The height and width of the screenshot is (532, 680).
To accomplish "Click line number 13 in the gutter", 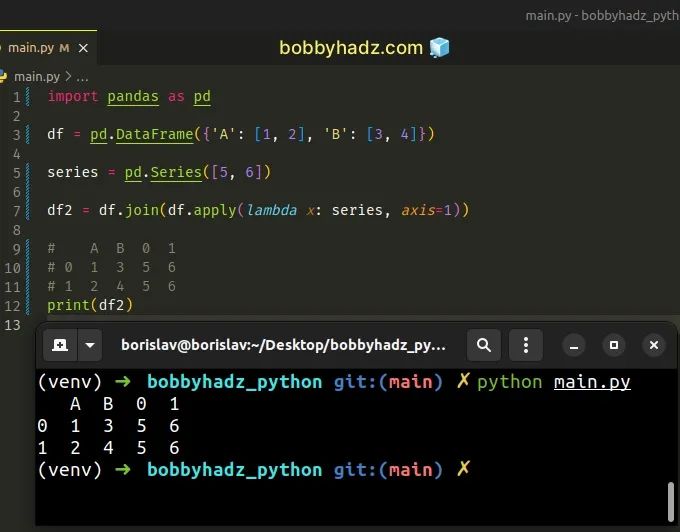I will pos(13,325).
